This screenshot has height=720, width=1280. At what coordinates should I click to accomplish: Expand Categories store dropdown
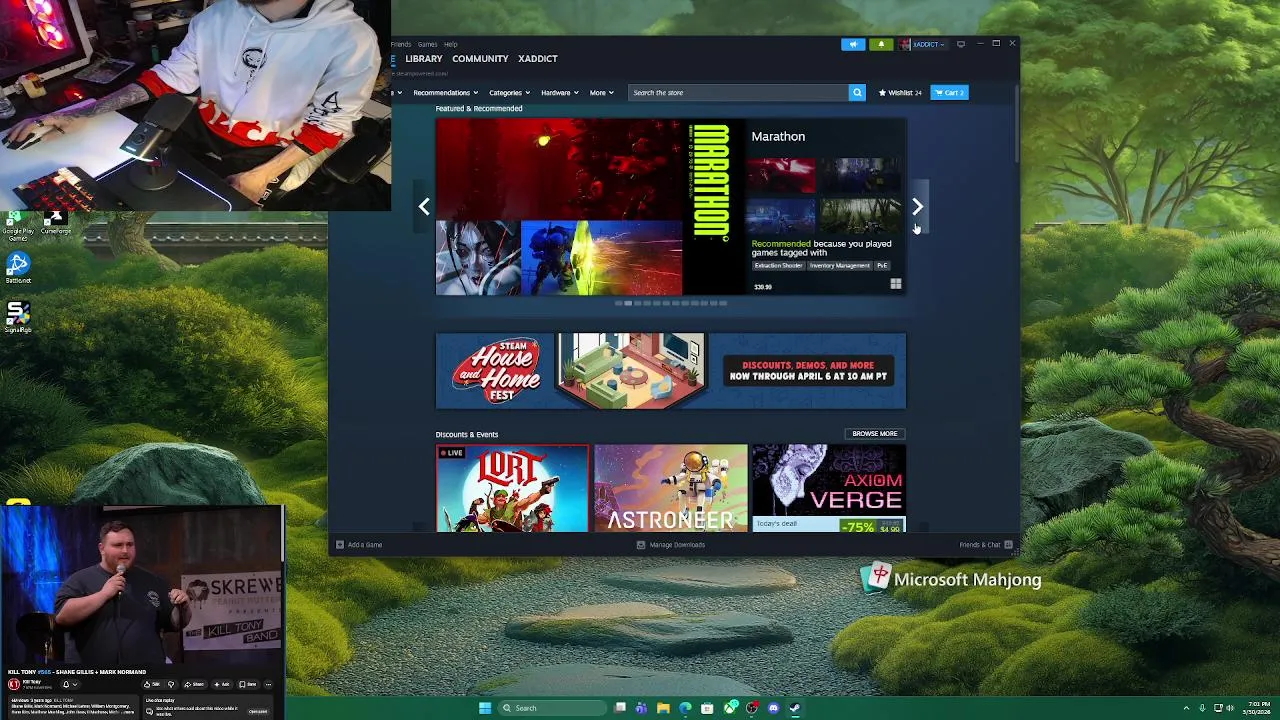(x=510, y=93)
